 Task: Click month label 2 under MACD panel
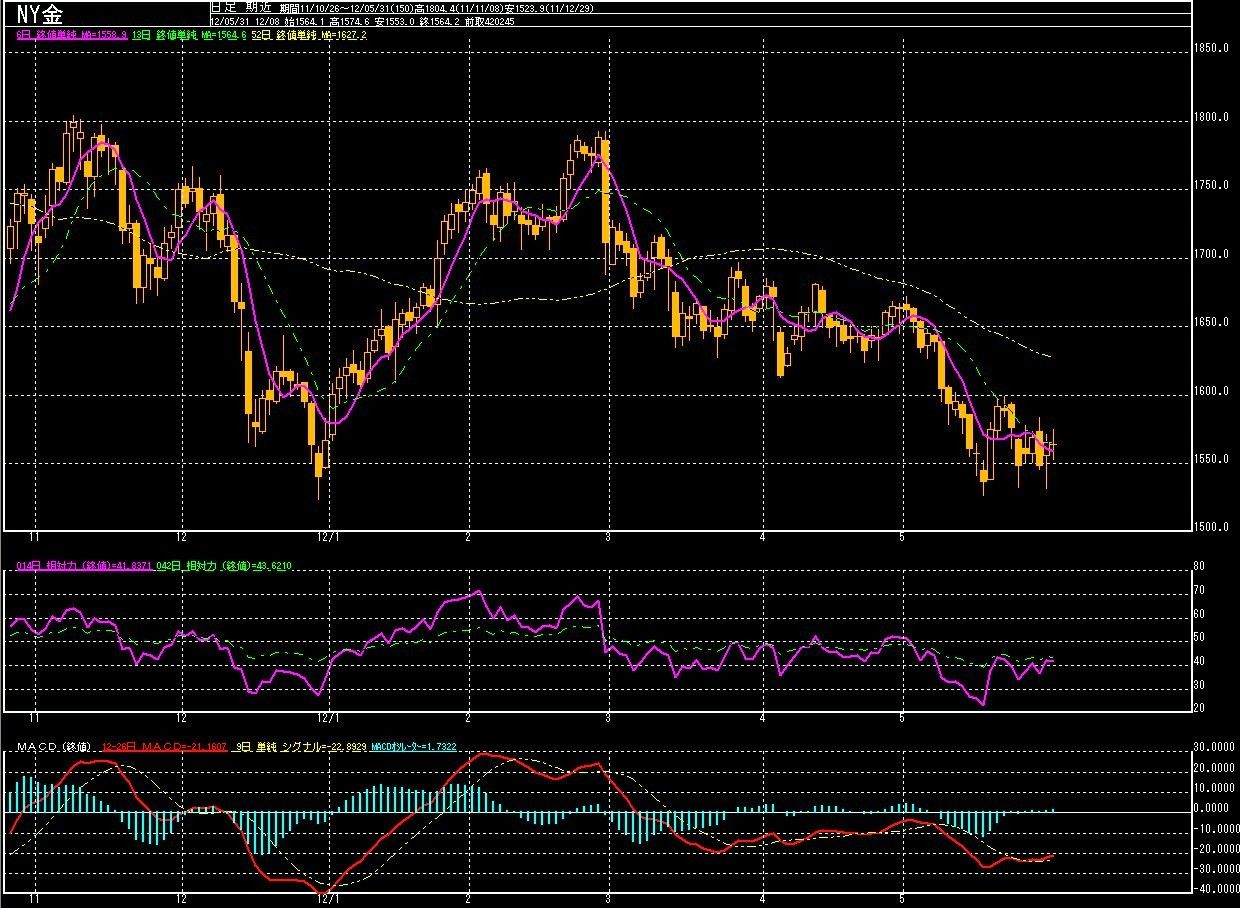pos(468,898)
